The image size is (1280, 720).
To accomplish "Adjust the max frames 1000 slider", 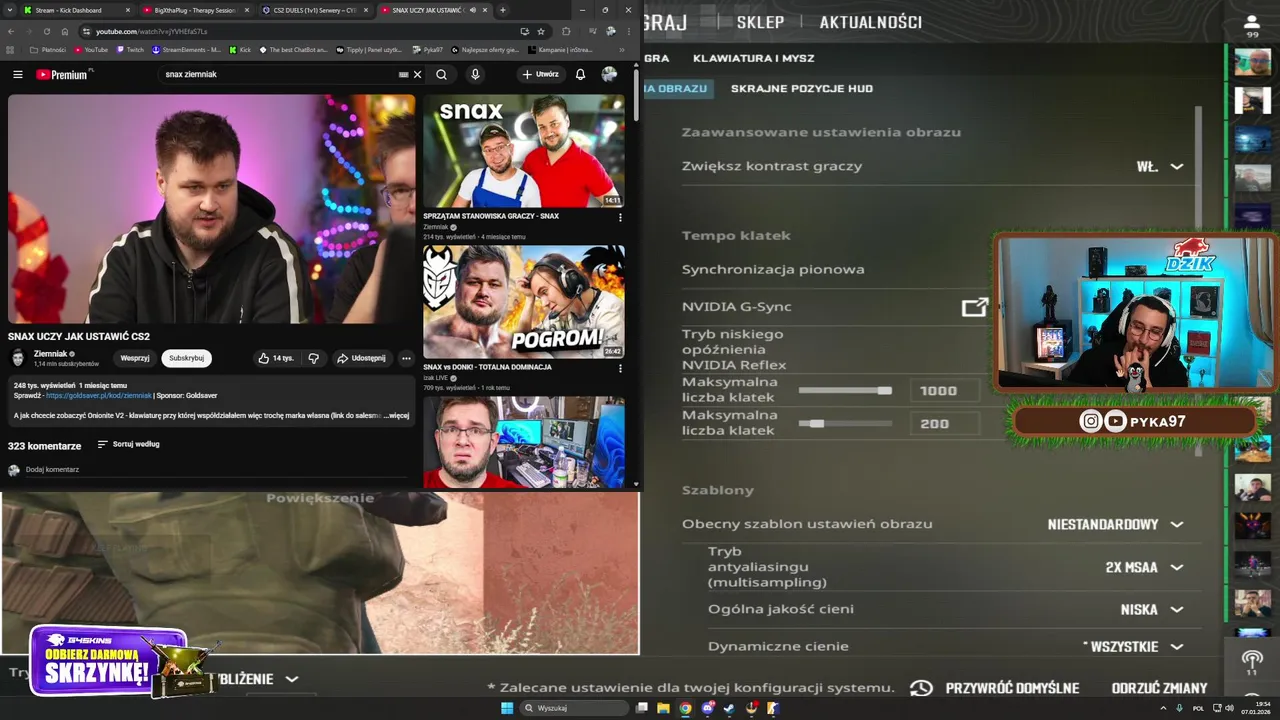I will coord(845,391).
